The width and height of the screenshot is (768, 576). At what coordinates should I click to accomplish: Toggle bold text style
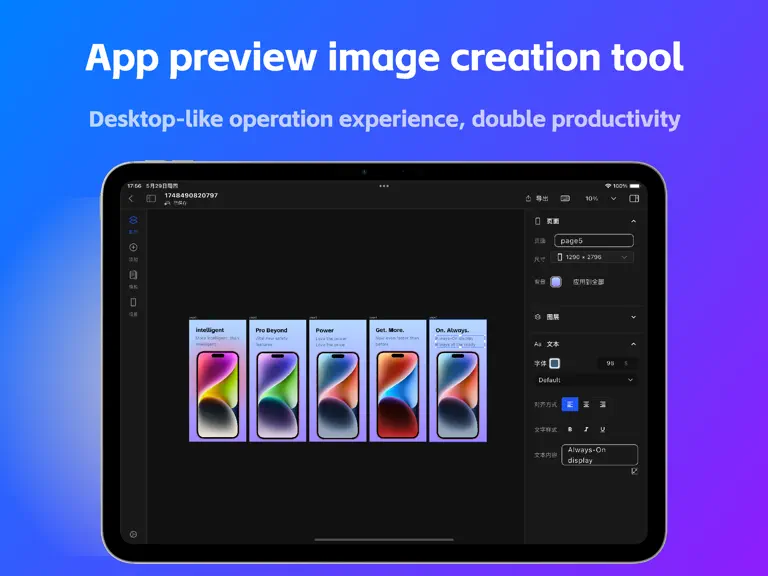570,430
